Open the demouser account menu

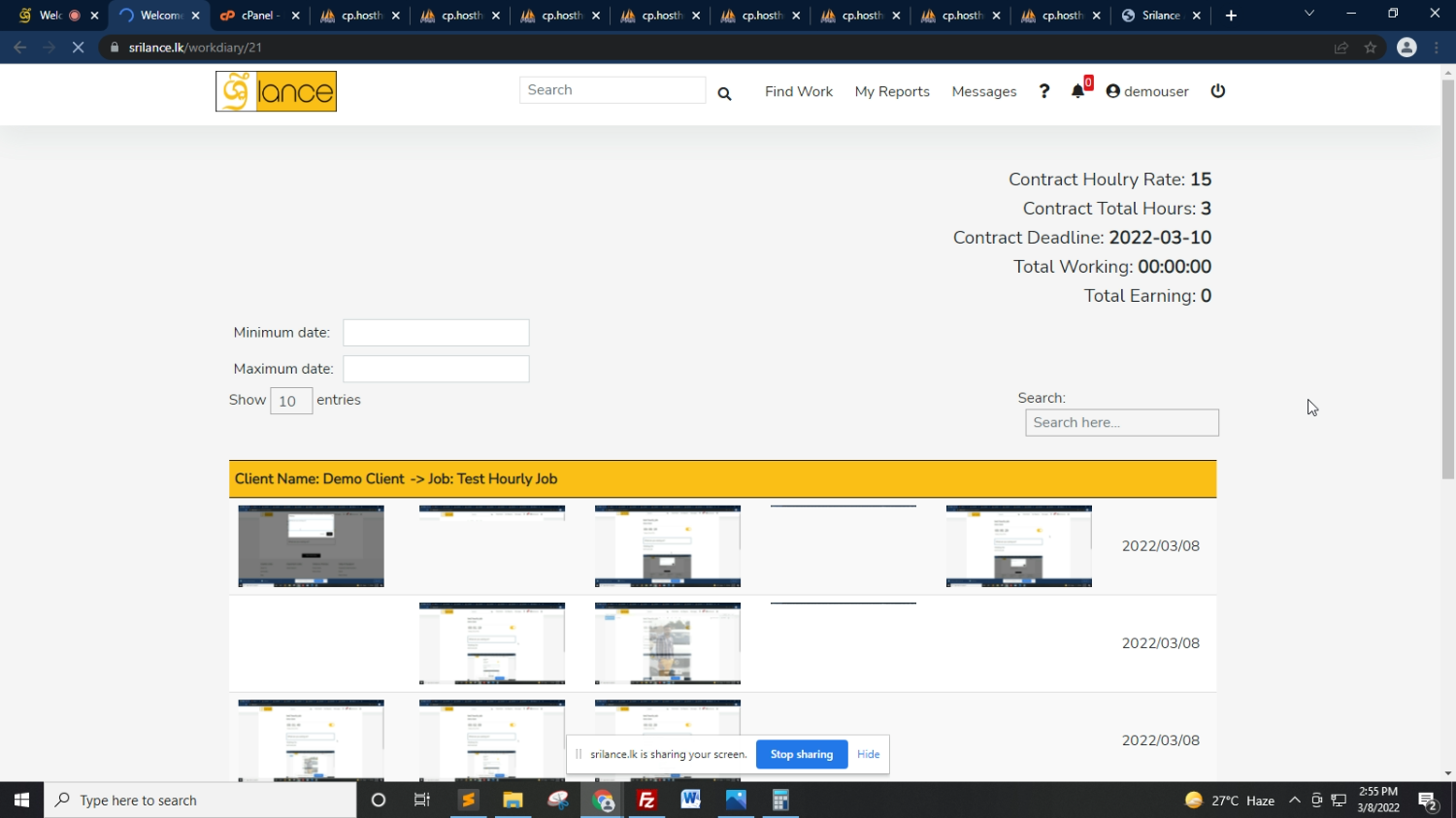pos(1147,91)
